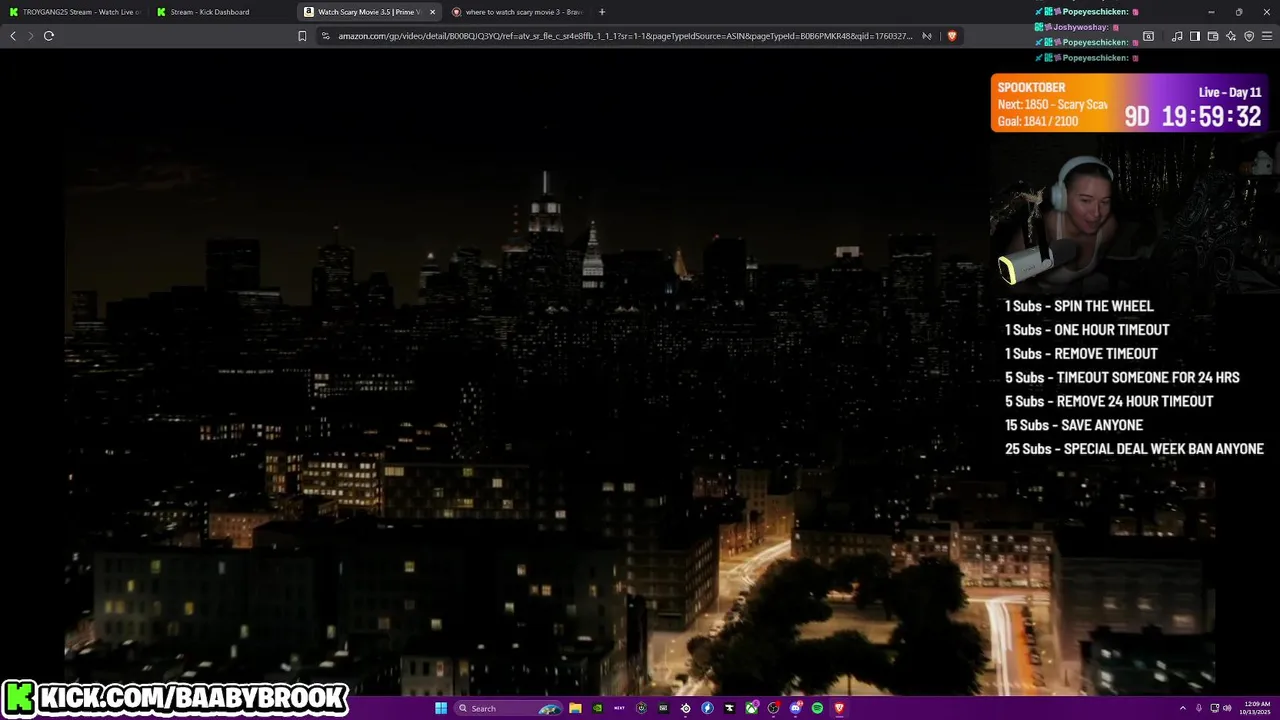The height and width of the screenshot is (720, 1280).
Task: Show hidden system tray icons
Action: coord(1183,708)
